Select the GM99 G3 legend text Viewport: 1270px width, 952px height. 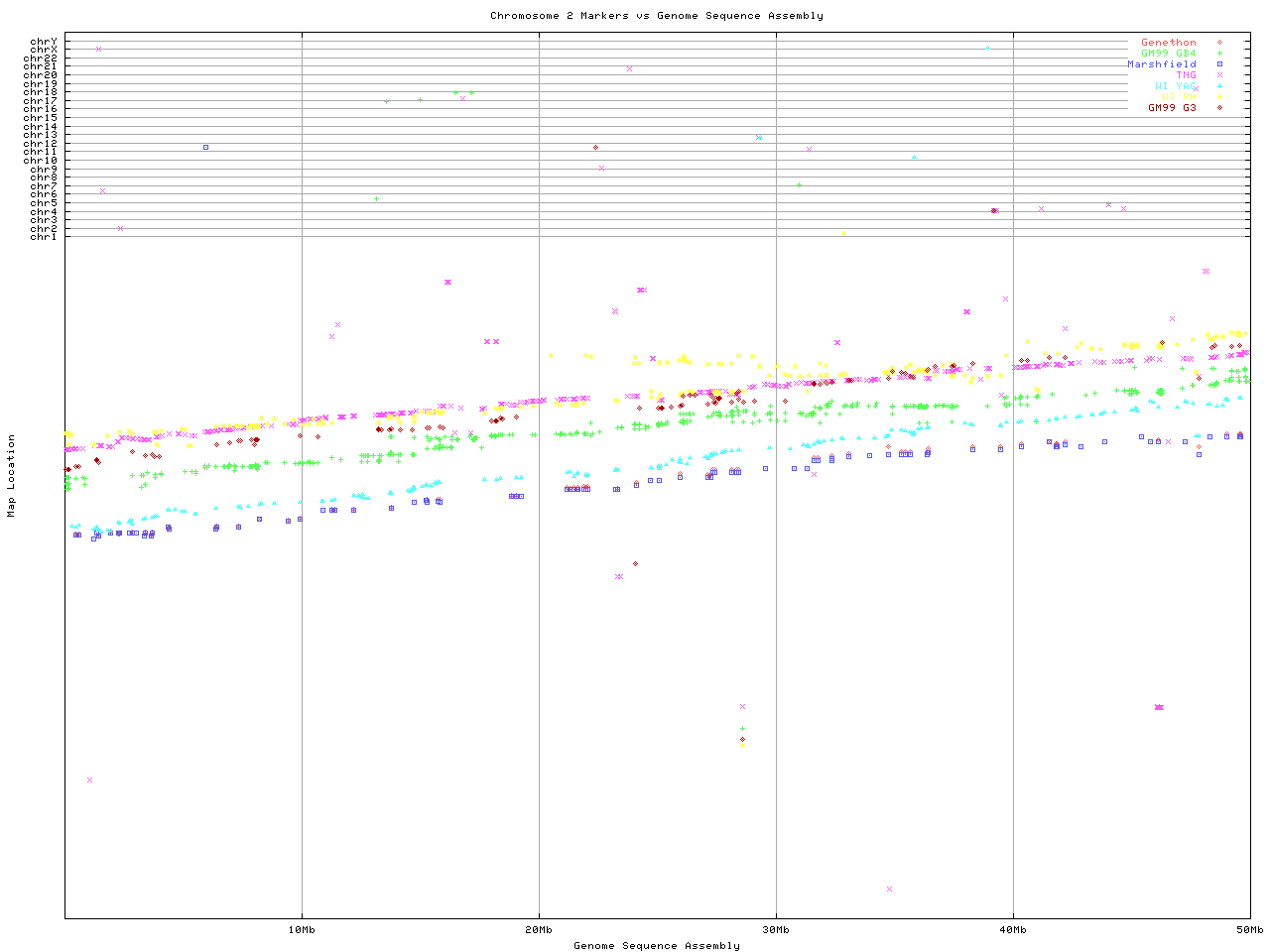click(1172, 107)
